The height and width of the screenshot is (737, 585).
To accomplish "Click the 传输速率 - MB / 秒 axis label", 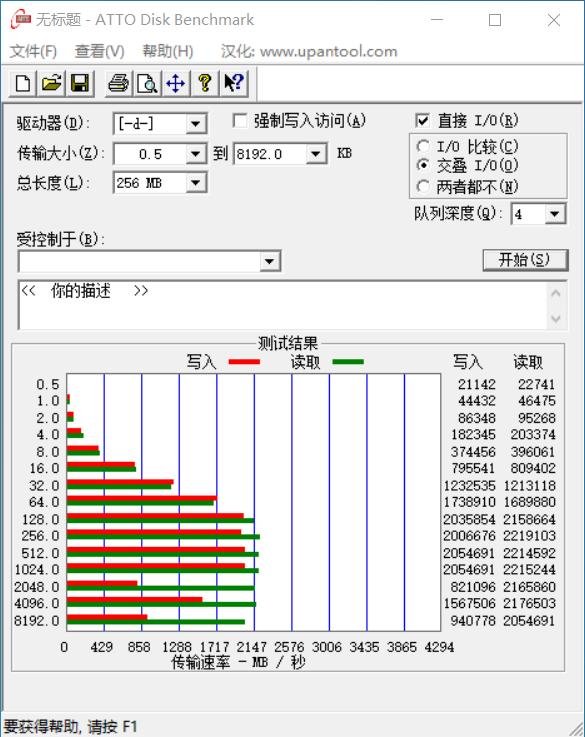I will tap(238, 662).
